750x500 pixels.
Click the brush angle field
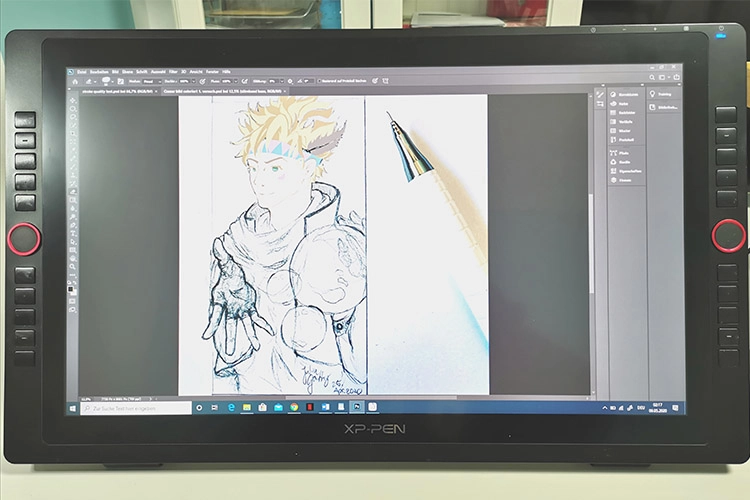tap(309, 81)
